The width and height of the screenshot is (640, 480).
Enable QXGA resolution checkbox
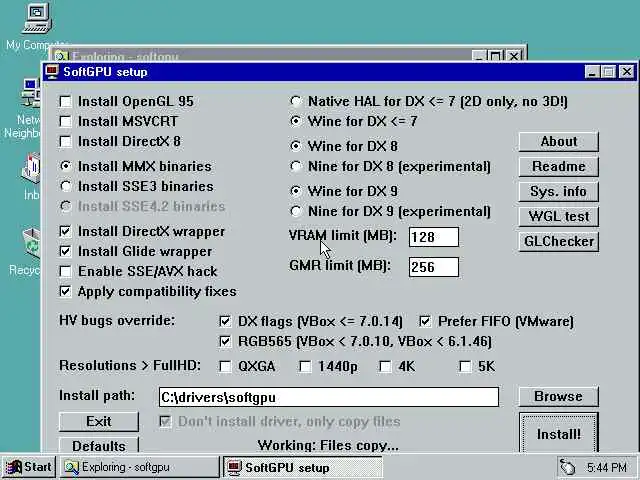click(x=225, y=366)
